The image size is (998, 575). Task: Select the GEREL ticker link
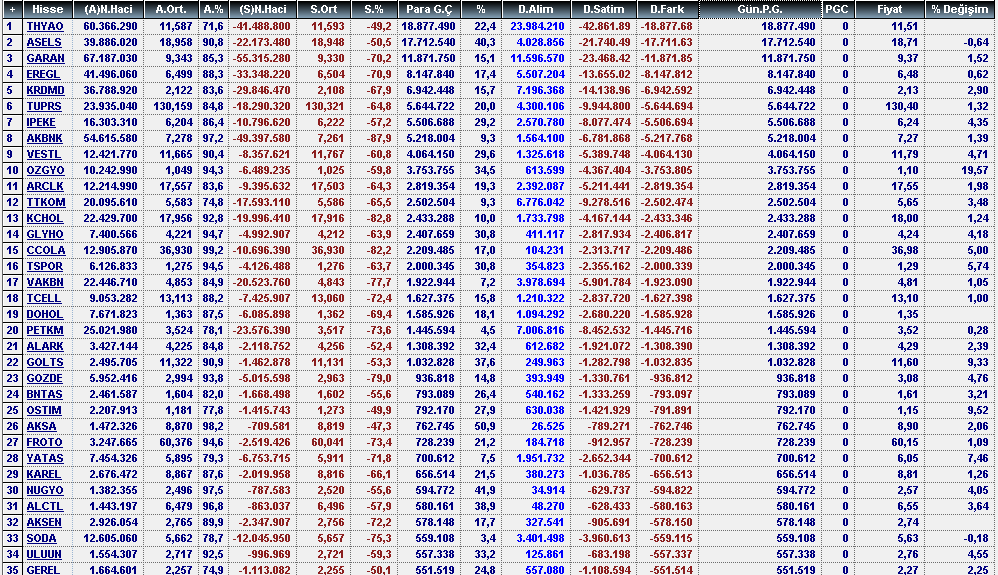(44, 570)
